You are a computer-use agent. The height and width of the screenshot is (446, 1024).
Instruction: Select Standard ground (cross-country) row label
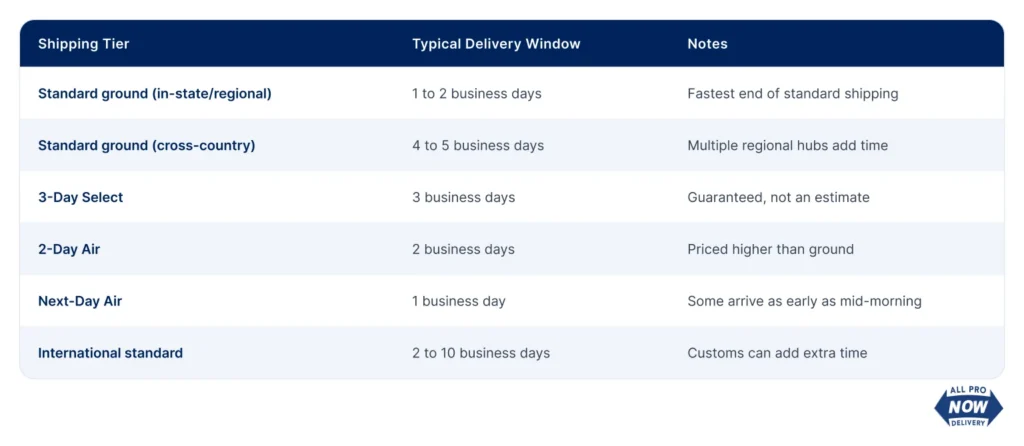146,145
